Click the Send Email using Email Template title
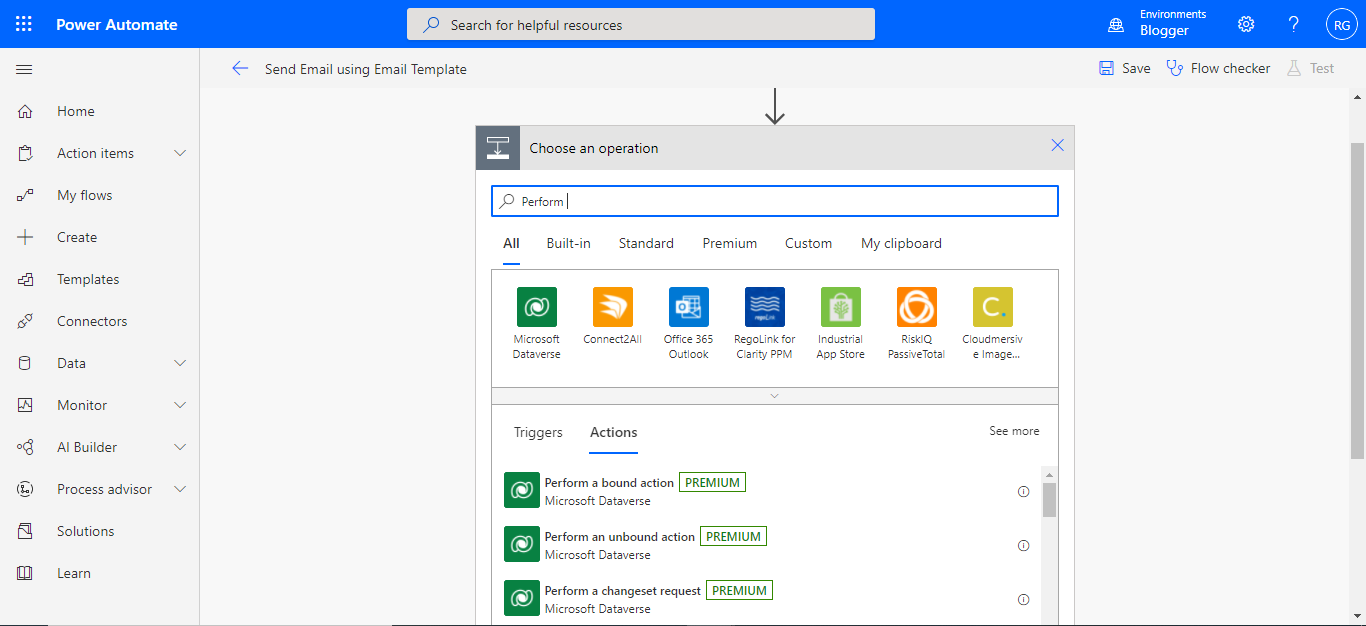This screenshot has width=1366, height=626. pyautogui.click(x=366, y=69)
